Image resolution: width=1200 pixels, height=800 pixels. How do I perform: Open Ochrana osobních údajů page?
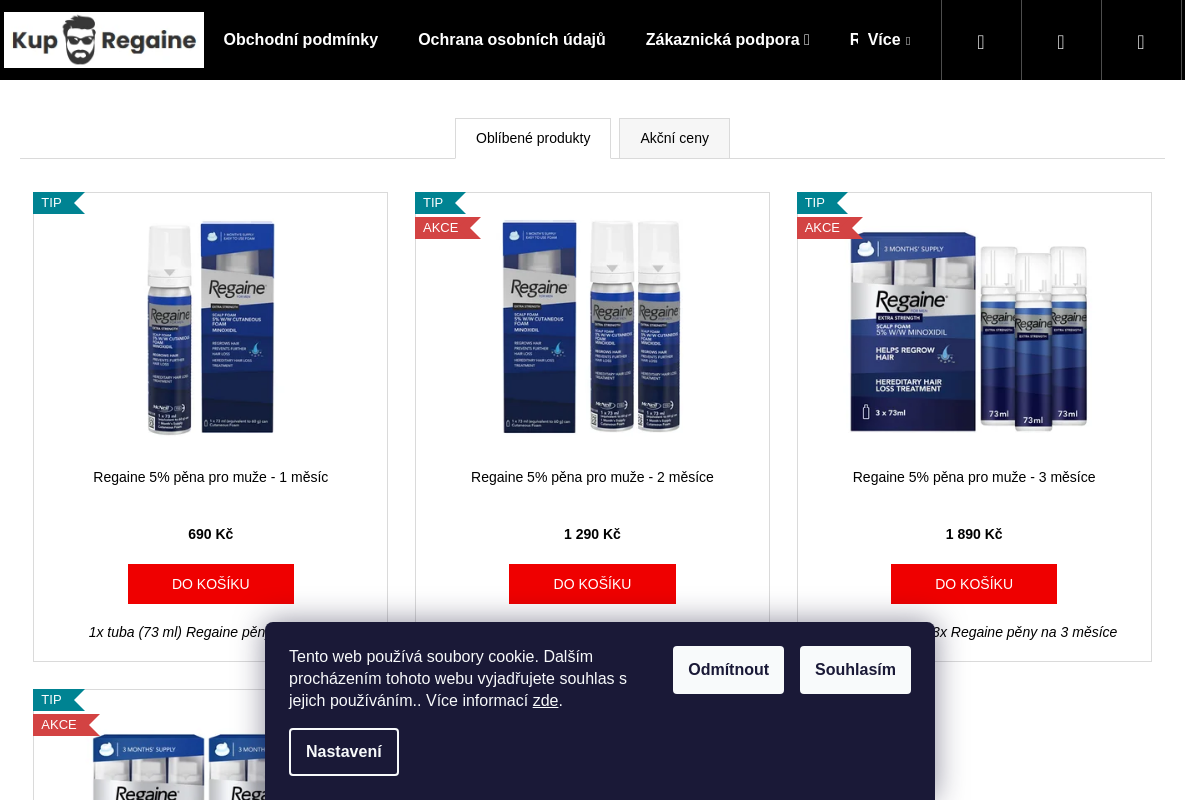512,40
